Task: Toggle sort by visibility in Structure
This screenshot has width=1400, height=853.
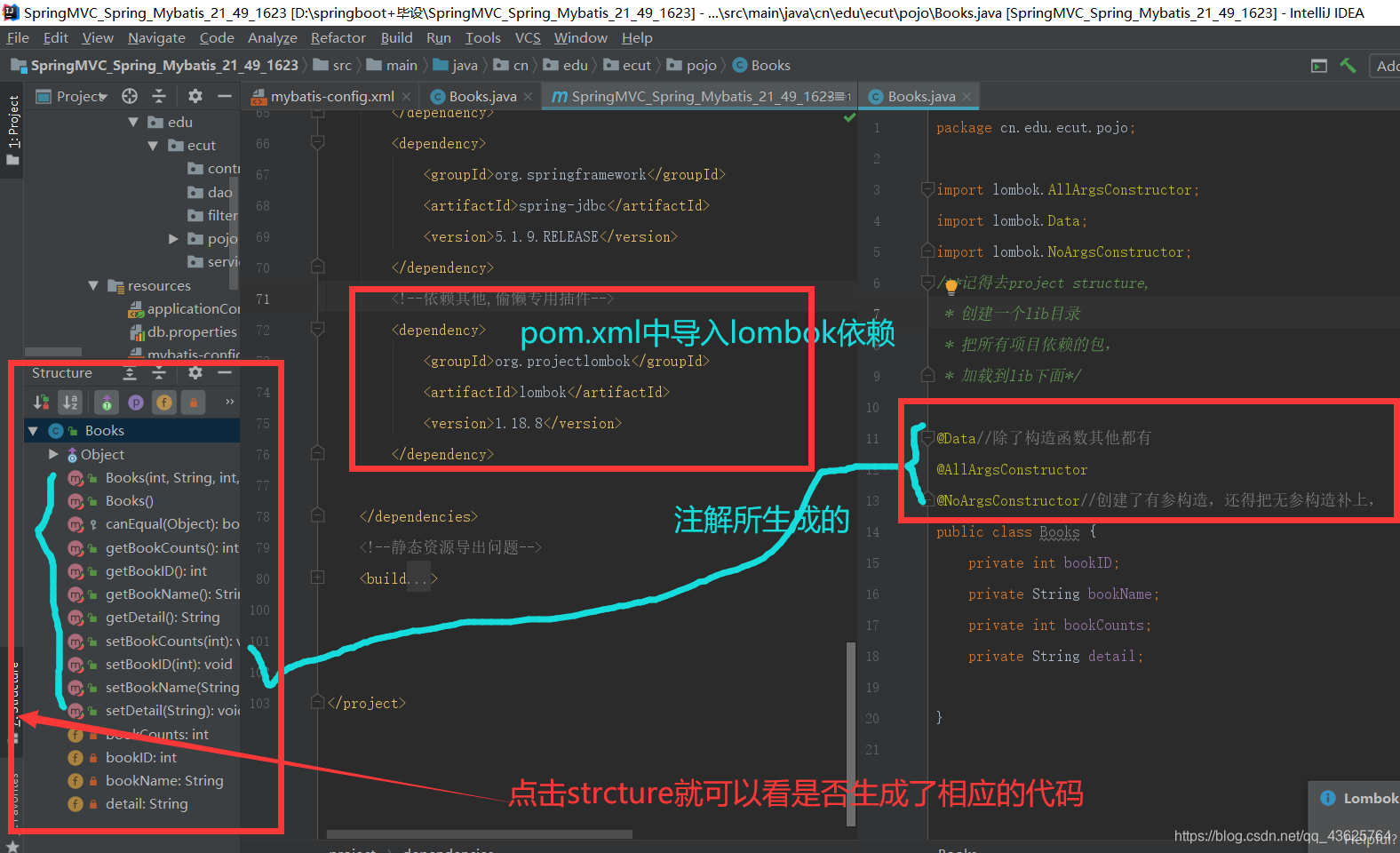Action: [x=42, y=403]
